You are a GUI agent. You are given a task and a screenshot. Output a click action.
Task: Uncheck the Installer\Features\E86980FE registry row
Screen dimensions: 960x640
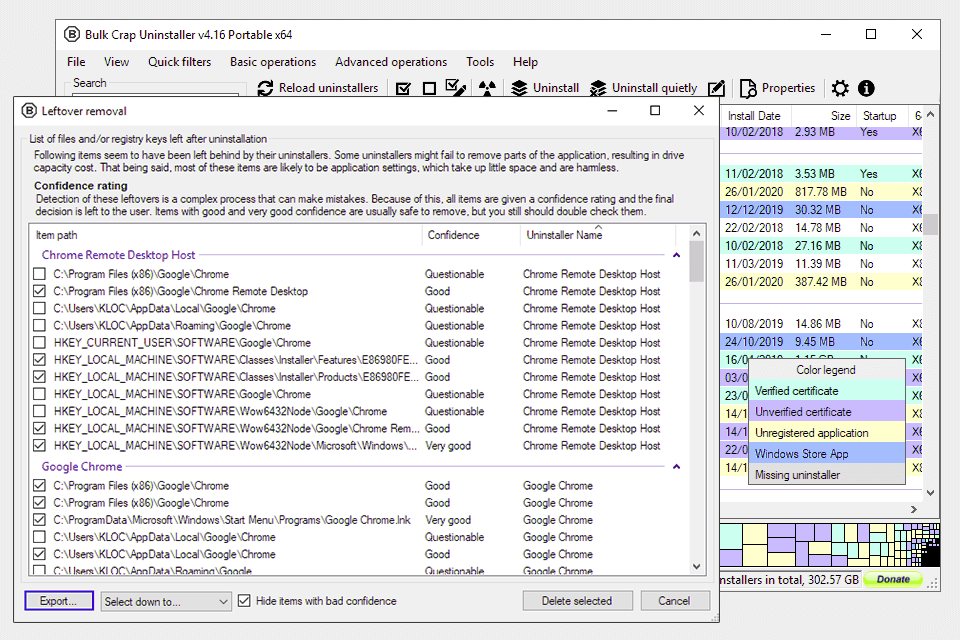pos(39,360)
